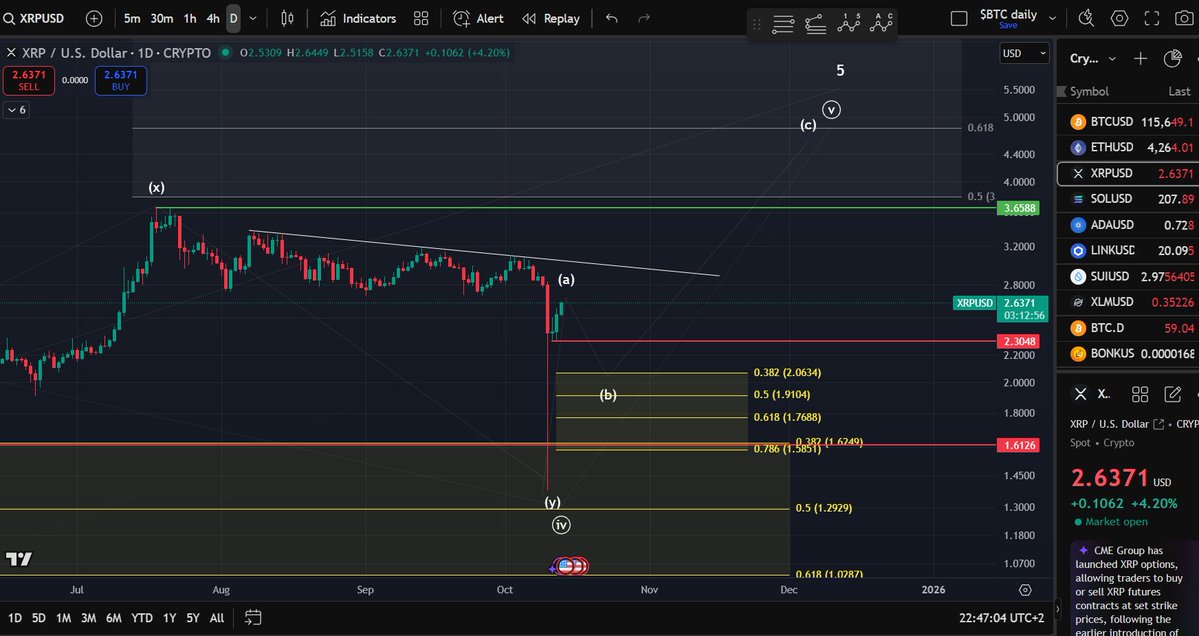The width and height of the screenshot is (1199, 636).
Task: Click the red SELL 2.6371 button
Action: (x=28, y=80)
